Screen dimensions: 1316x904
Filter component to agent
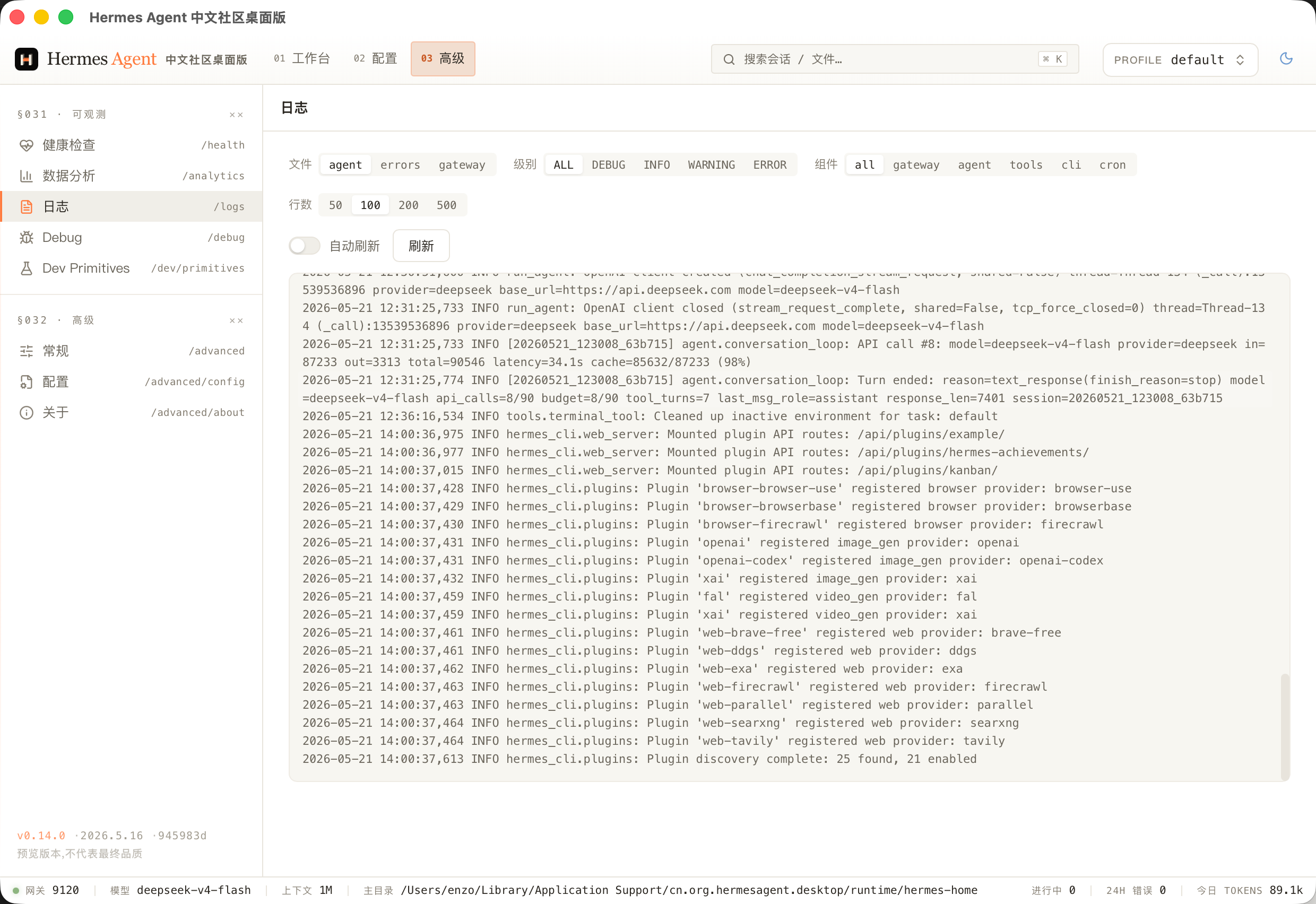tap(974, 165)
